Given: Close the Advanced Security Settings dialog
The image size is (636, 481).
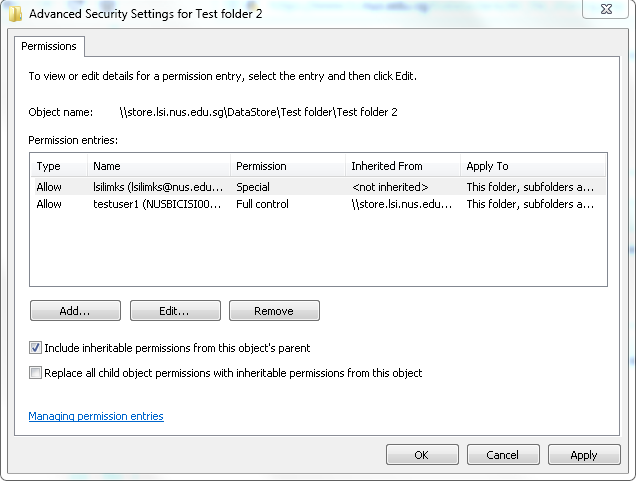Looking at the screenshot, I should [606, 9].
